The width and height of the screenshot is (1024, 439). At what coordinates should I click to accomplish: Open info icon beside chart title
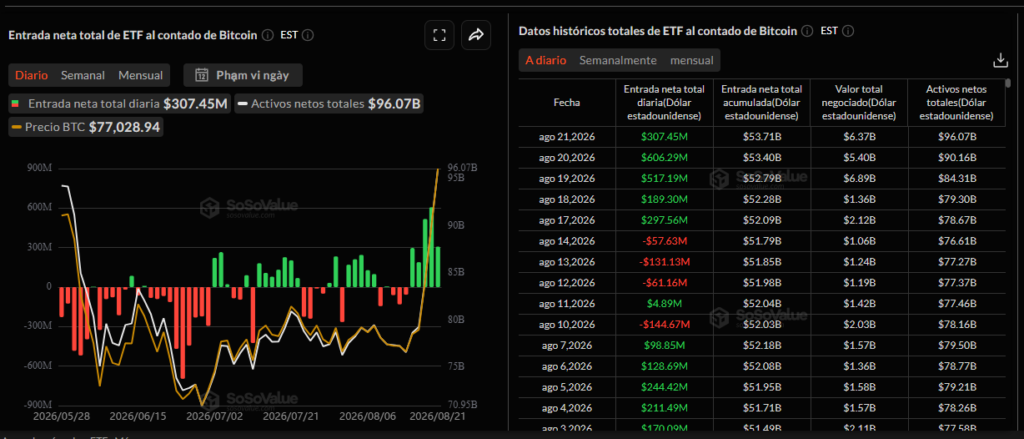pyautogui.click(x=268, y=35)
